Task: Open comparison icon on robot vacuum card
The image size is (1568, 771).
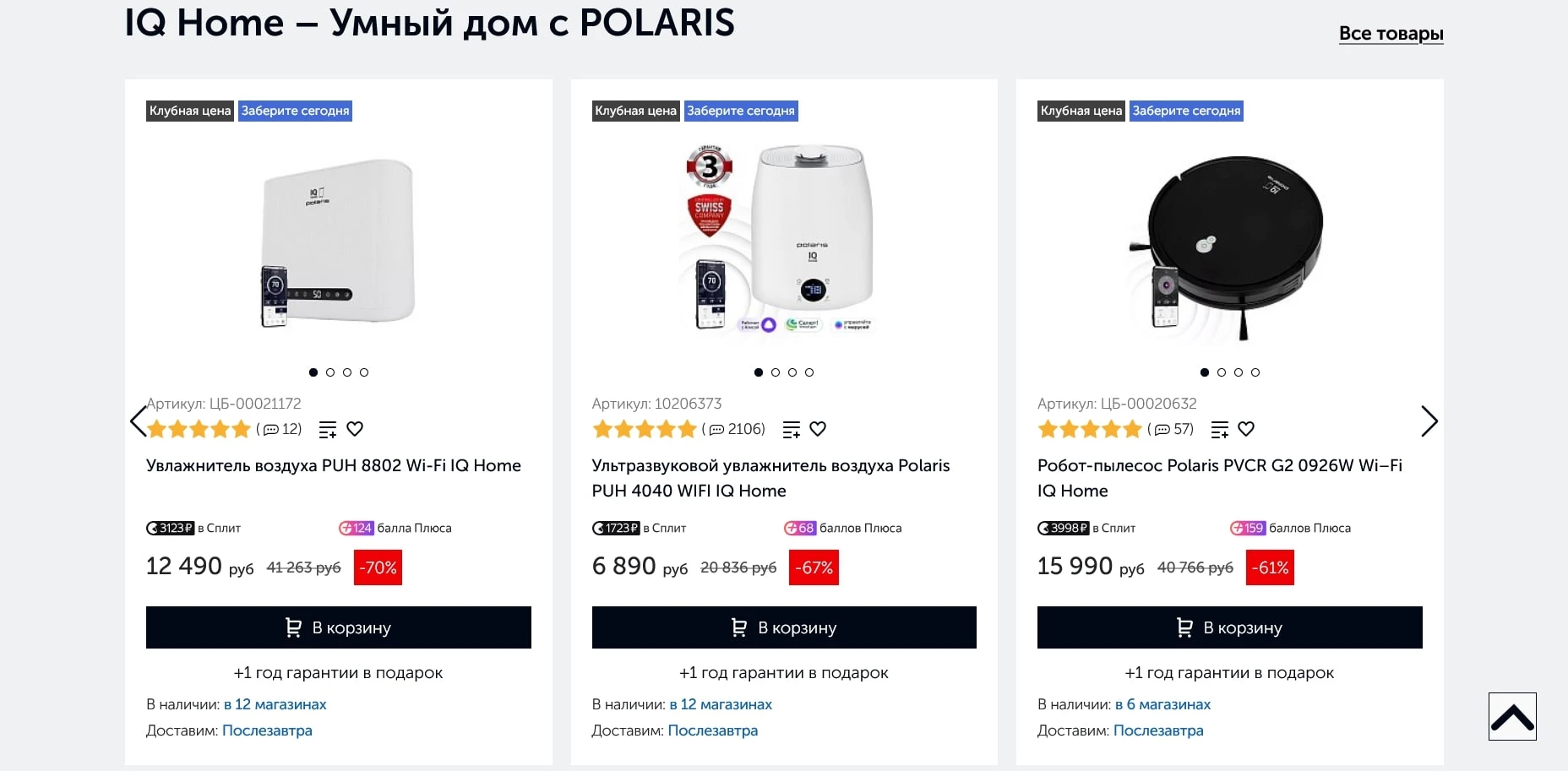Action: pos(1218,429)
